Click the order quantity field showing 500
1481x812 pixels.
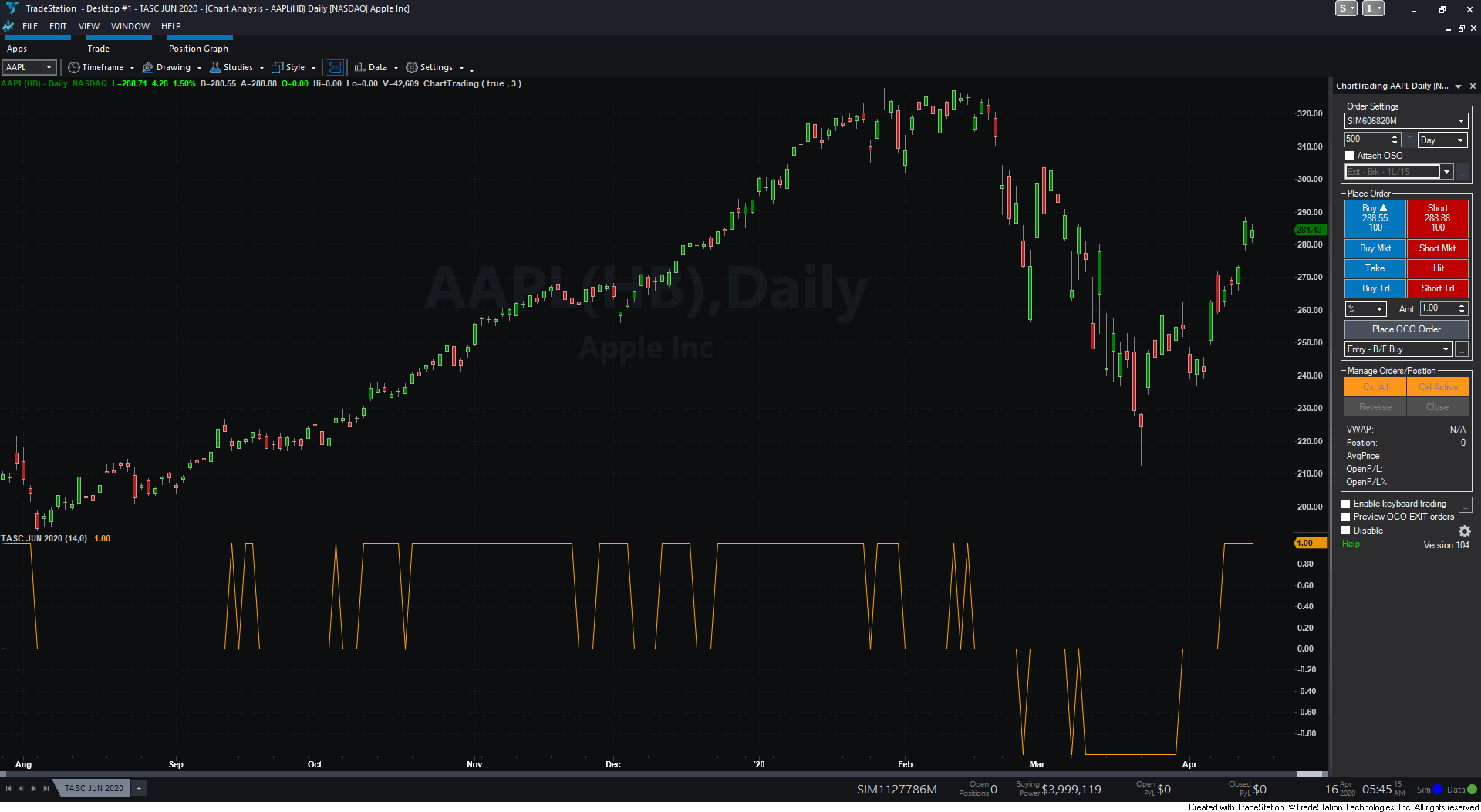point(1366,140)
